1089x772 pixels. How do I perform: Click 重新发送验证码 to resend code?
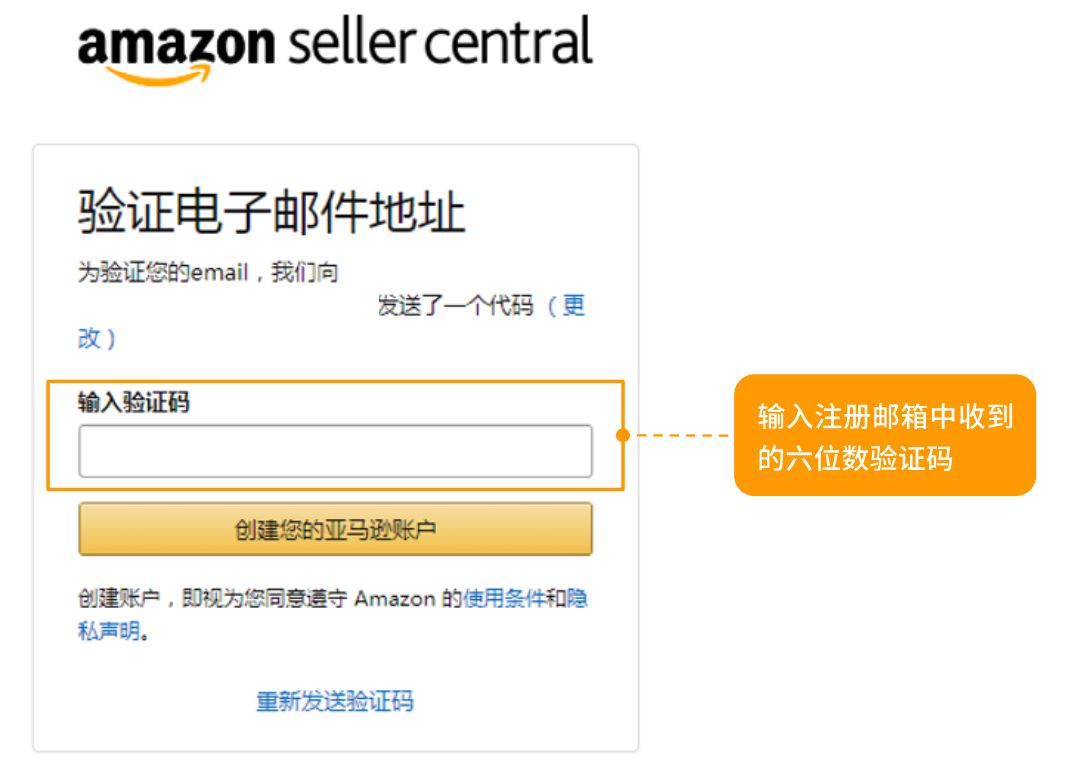tap(335, 701)
